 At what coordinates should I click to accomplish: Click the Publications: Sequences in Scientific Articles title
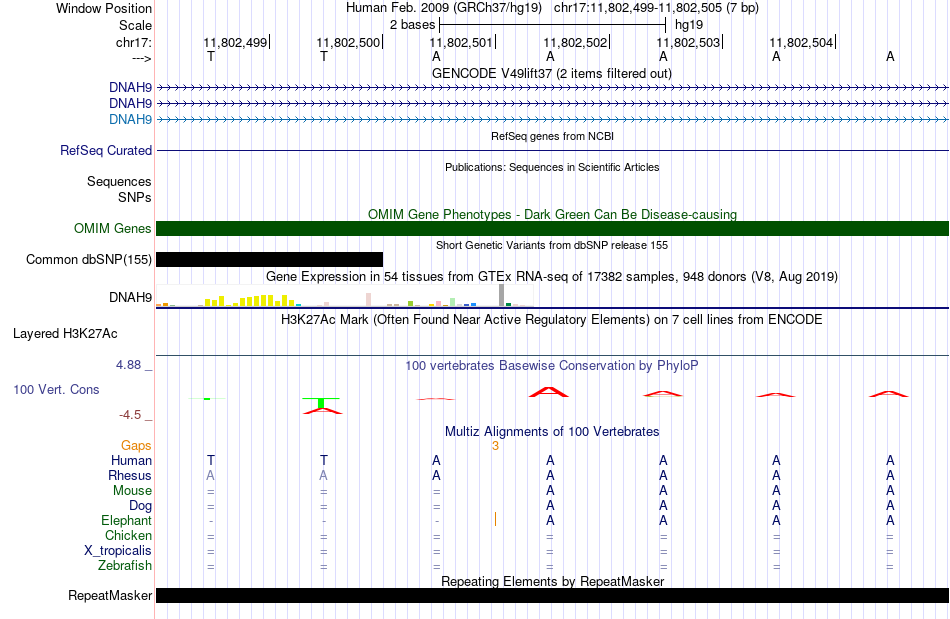(x=552, y=167)
